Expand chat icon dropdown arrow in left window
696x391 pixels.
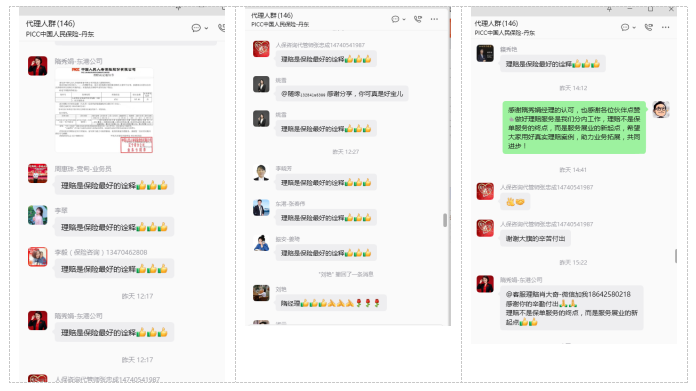click(x=206, y=28)
